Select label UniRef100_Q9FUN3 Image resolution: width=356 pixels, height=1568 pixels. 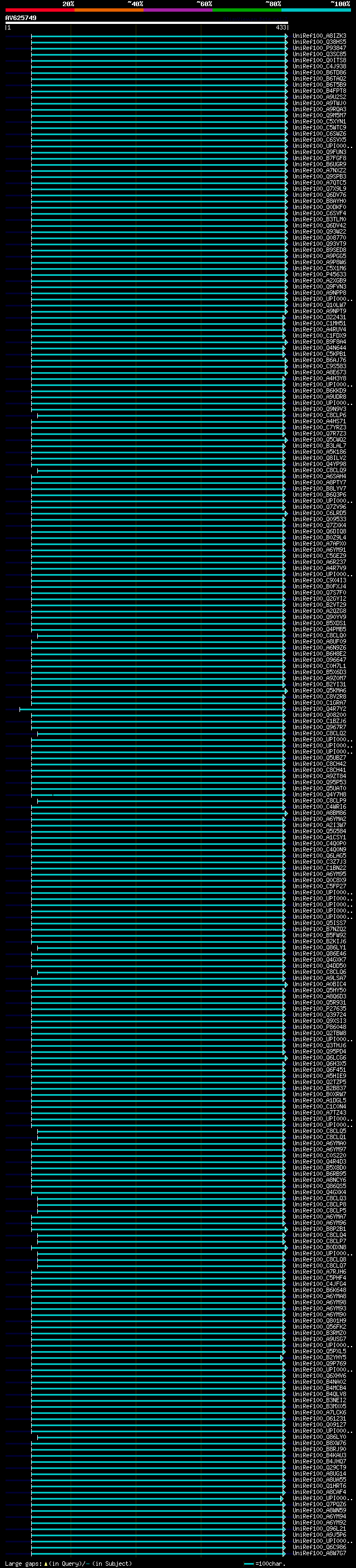(319, 152)
